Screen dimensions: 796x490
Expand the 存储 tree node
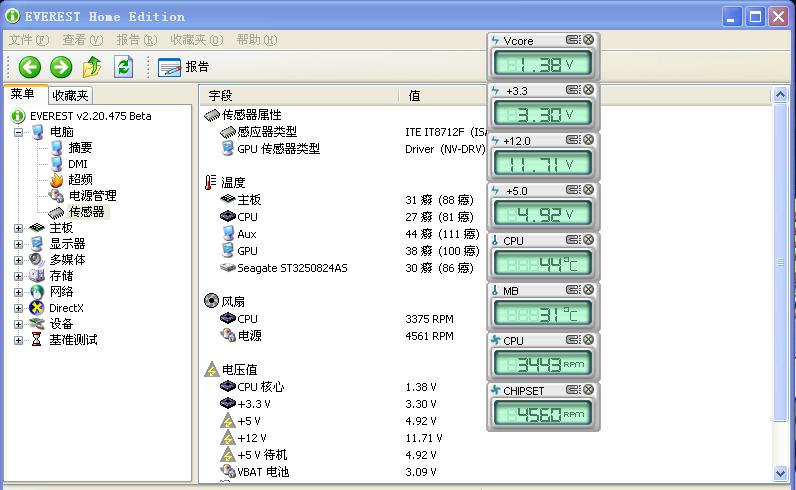pos(19,276)
